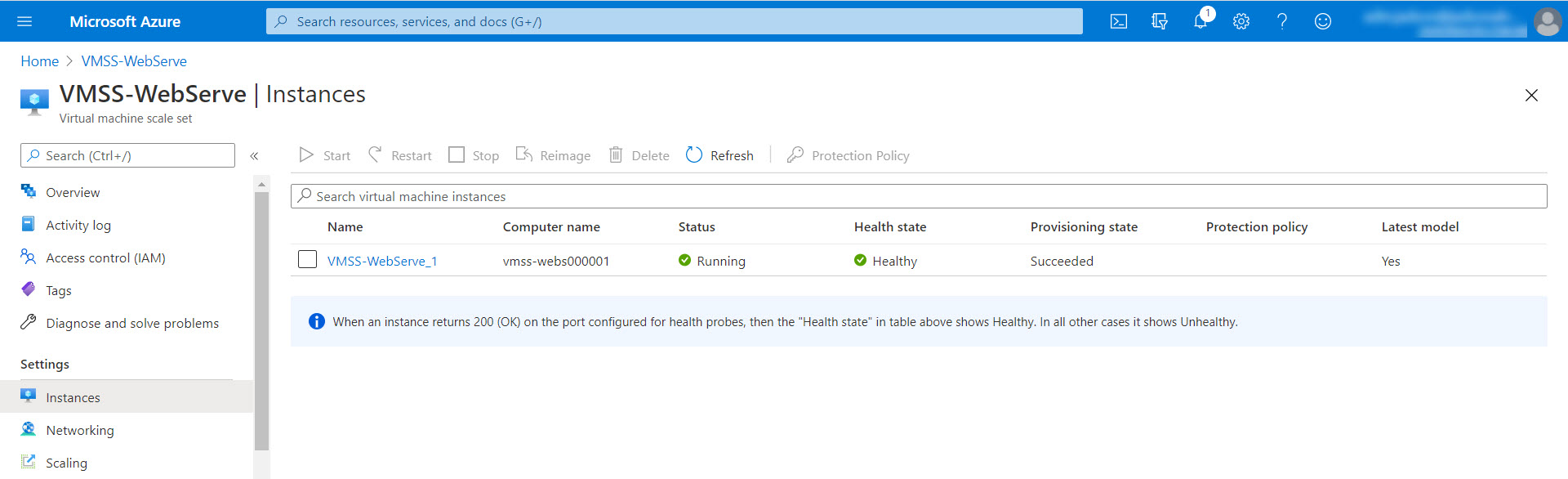Screen dimensions: 1568x479
Task: Click the feedback smiley icon
Action: pyautogui.click(x=1323, y=21)
